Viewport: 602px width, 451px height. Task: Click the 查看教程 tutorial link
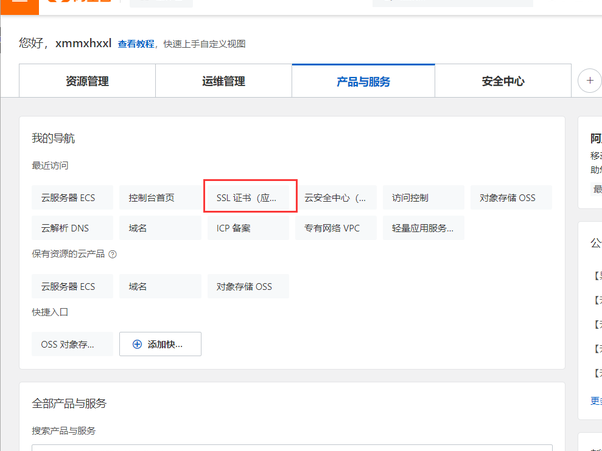tap(136, 44)
